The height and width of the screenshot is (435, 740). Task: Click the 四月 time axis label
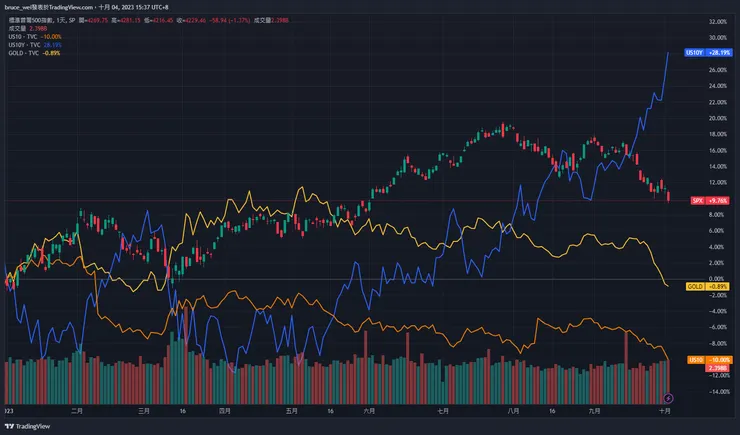pyautogui.click(x=225, y=411)
